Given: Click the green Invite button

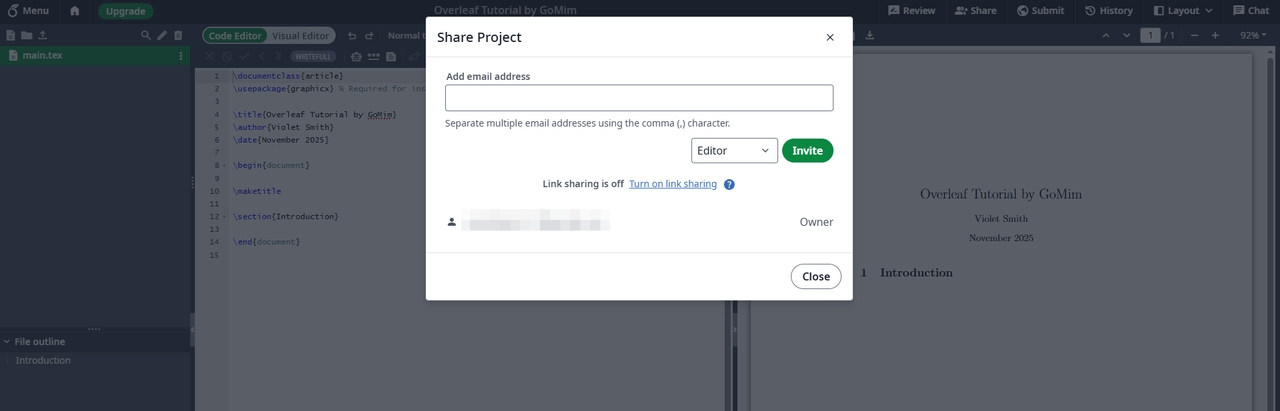Looking at the screenshot, I should 807,150.
